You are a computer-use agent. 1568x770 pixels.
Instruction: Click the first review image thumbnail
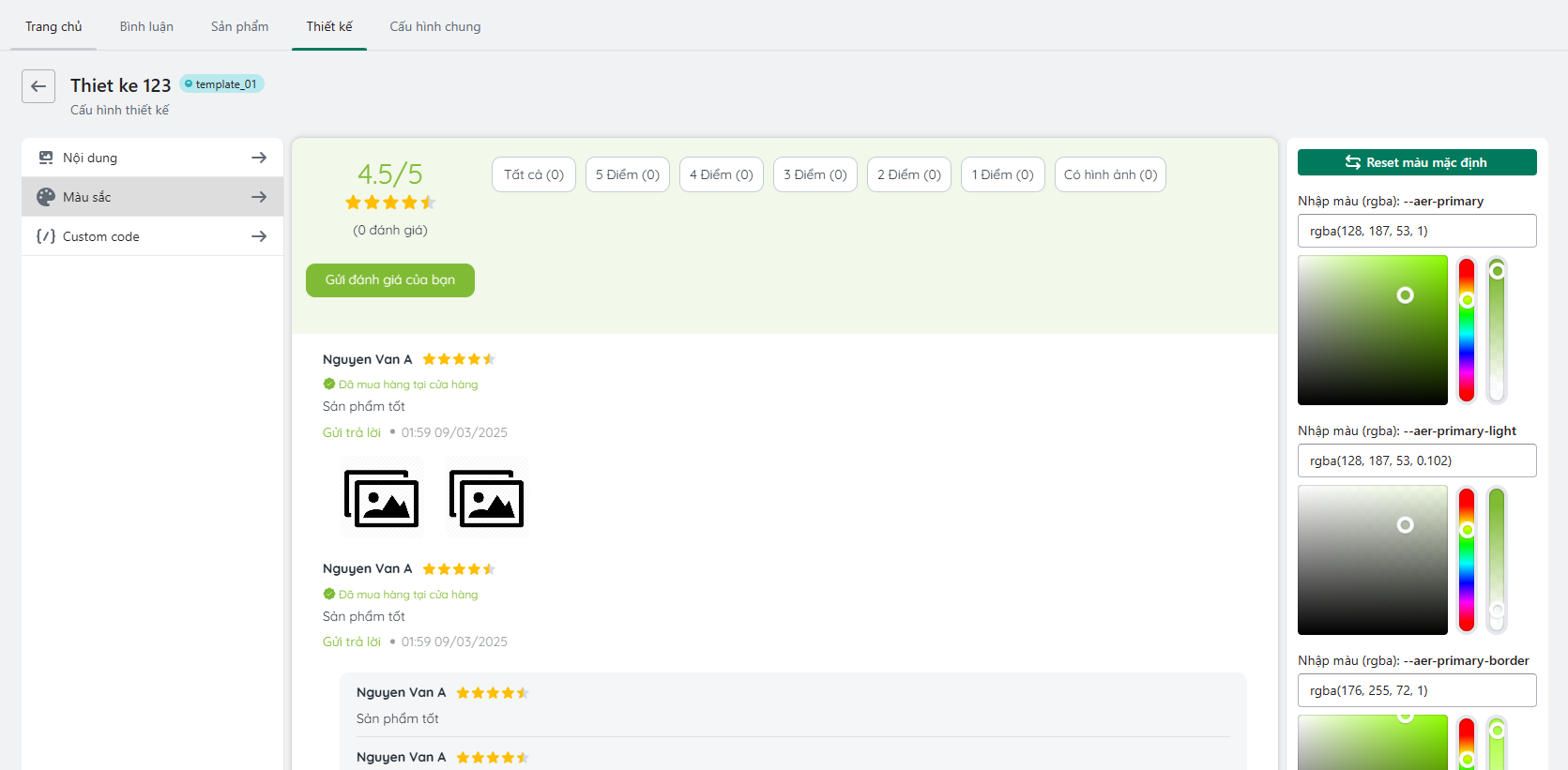pos(381,498)
